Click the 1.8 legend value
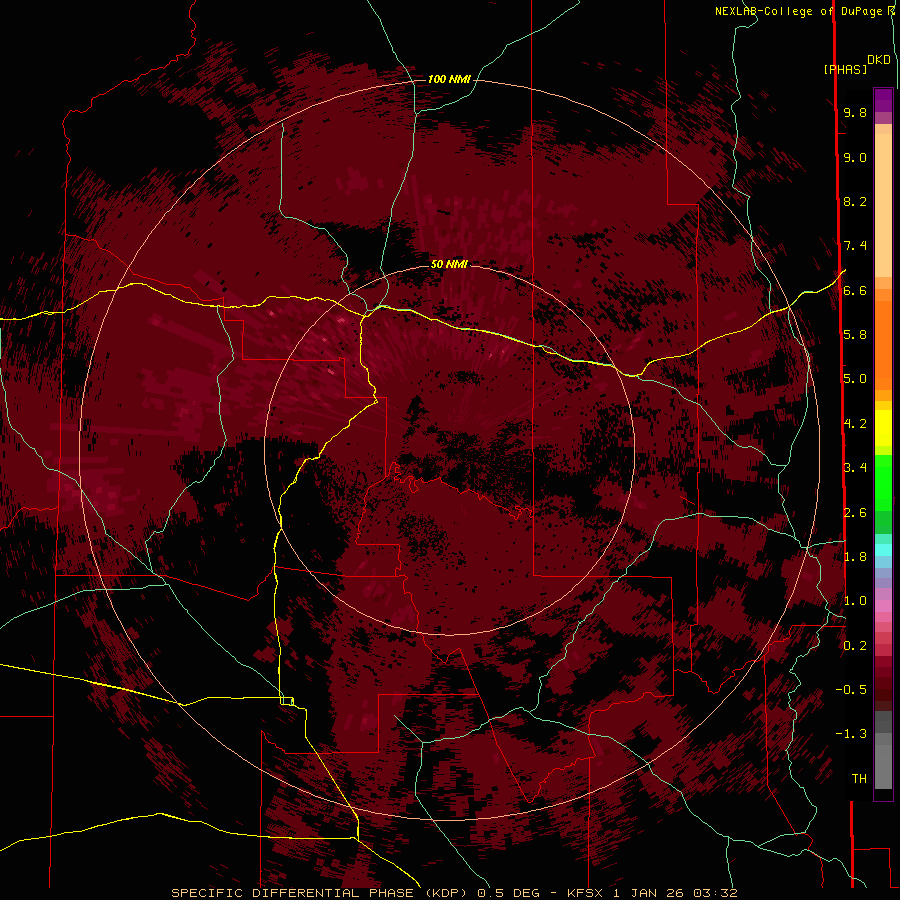 855,557
